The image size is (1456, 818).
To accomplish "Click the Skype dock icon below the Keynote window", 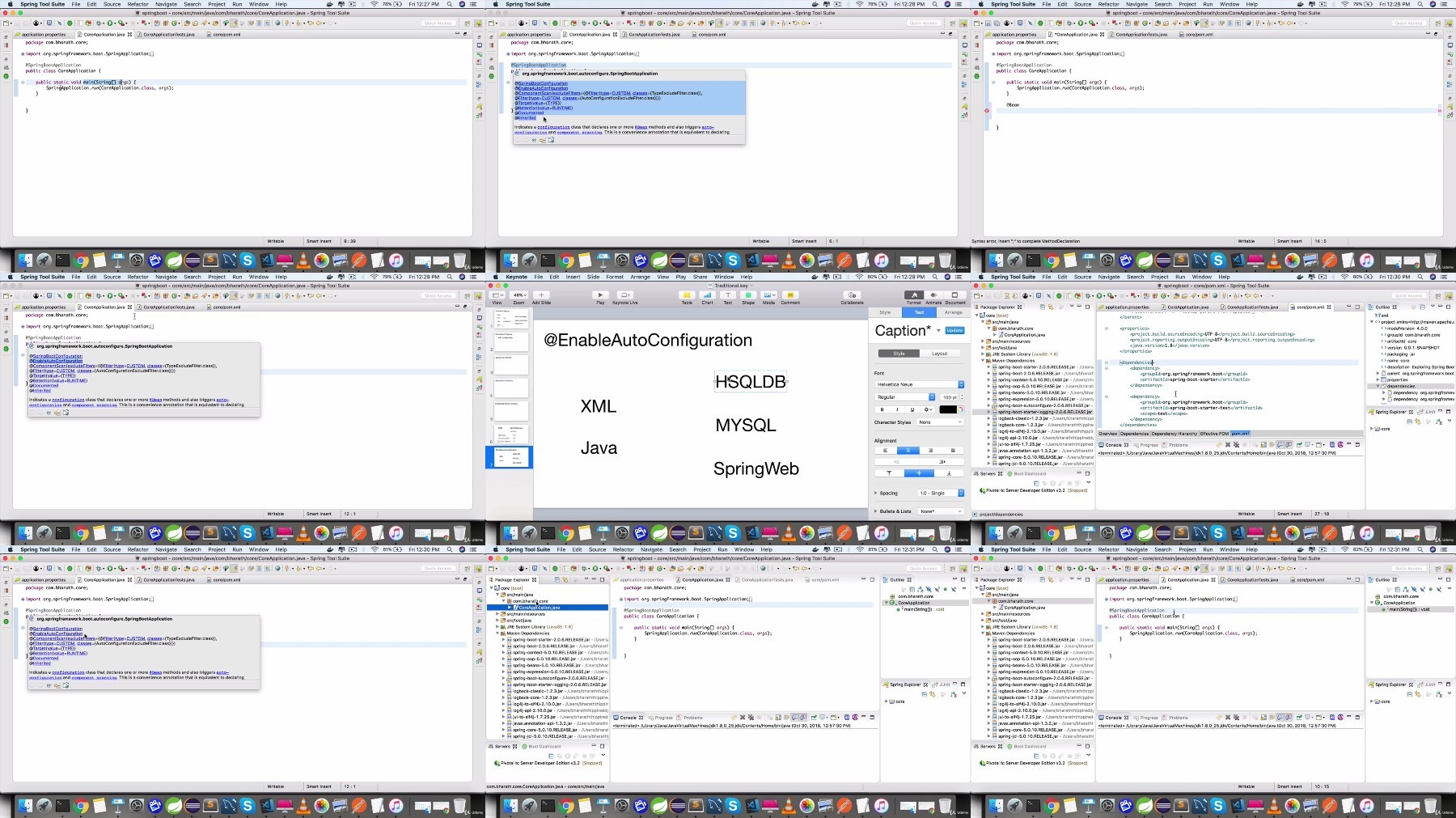I will (x=733, y=532).
